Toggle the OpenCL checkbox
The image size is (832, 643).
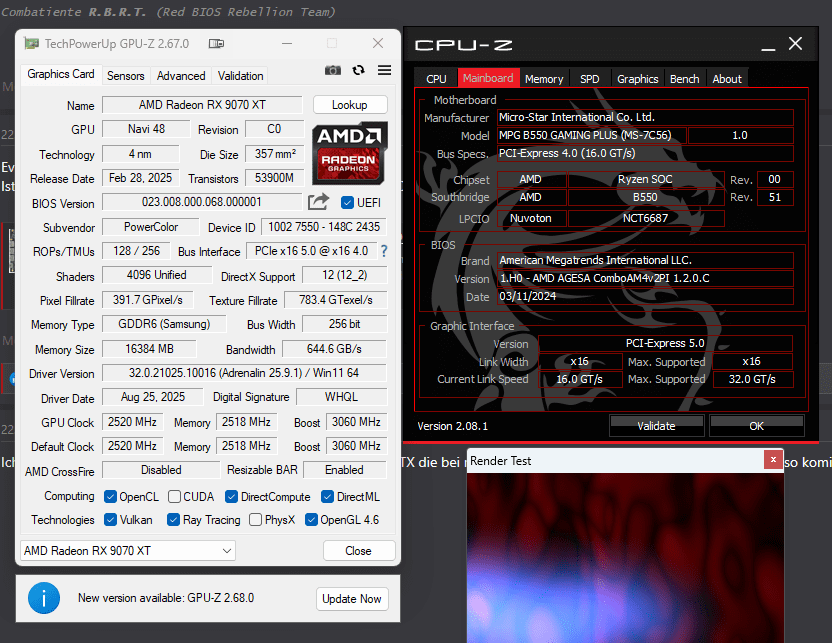click(x=110, y=497)
